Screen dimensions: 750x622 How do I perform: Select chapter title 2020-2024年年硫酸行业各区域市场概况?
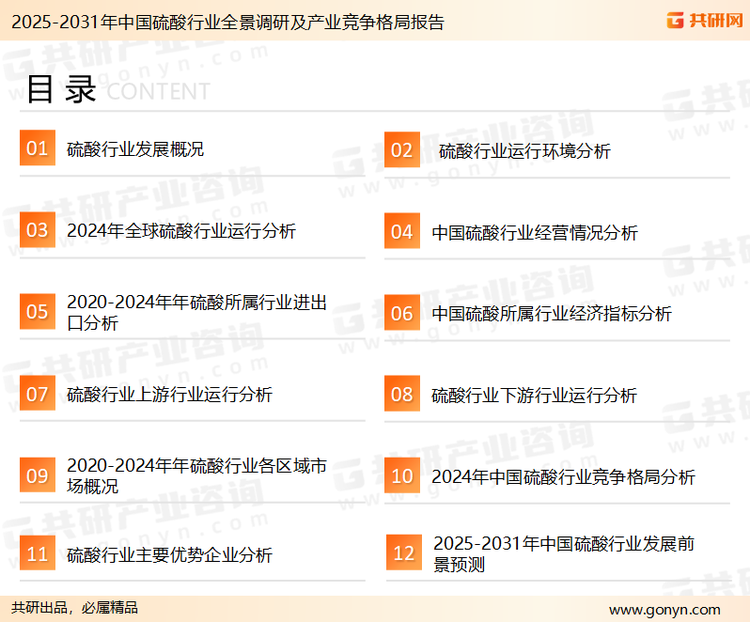tap(197, 476)
